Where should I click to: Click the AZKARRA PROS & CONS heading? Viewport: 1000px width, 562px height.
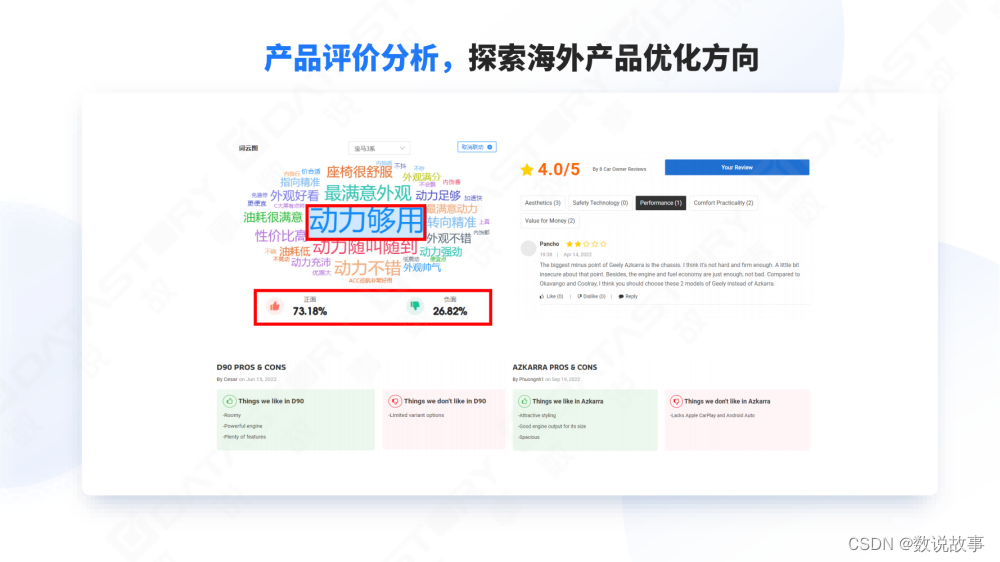point(555,367)
